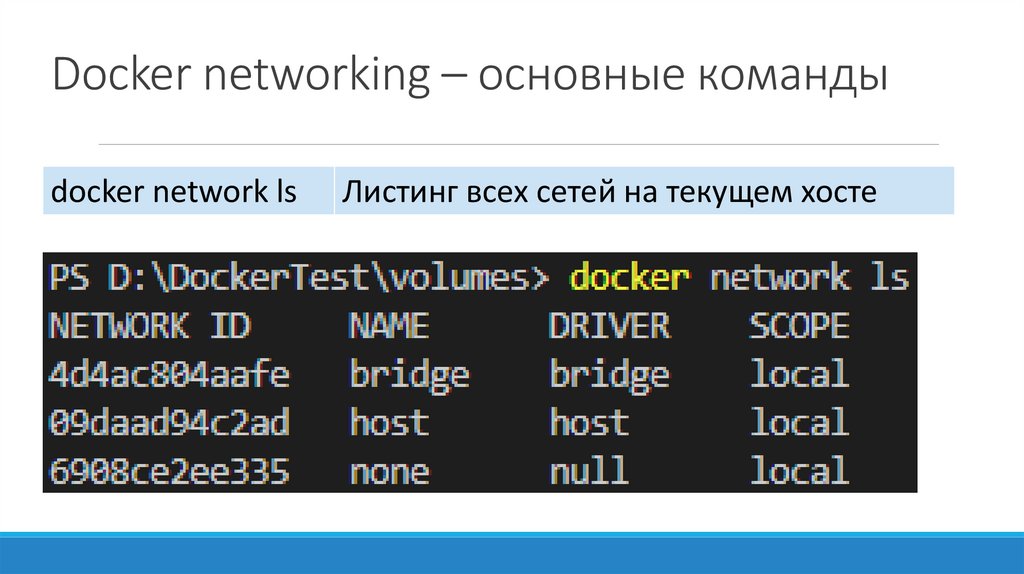Select the "docker network ls" table cell
Screen dimensions: 1024x574
174,191
